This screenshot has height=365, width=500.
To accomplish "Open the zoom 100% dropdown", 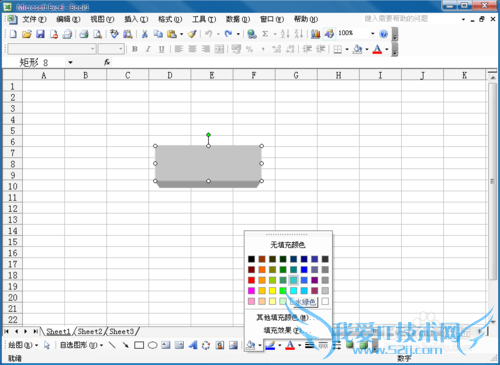I will pos(373,34).
